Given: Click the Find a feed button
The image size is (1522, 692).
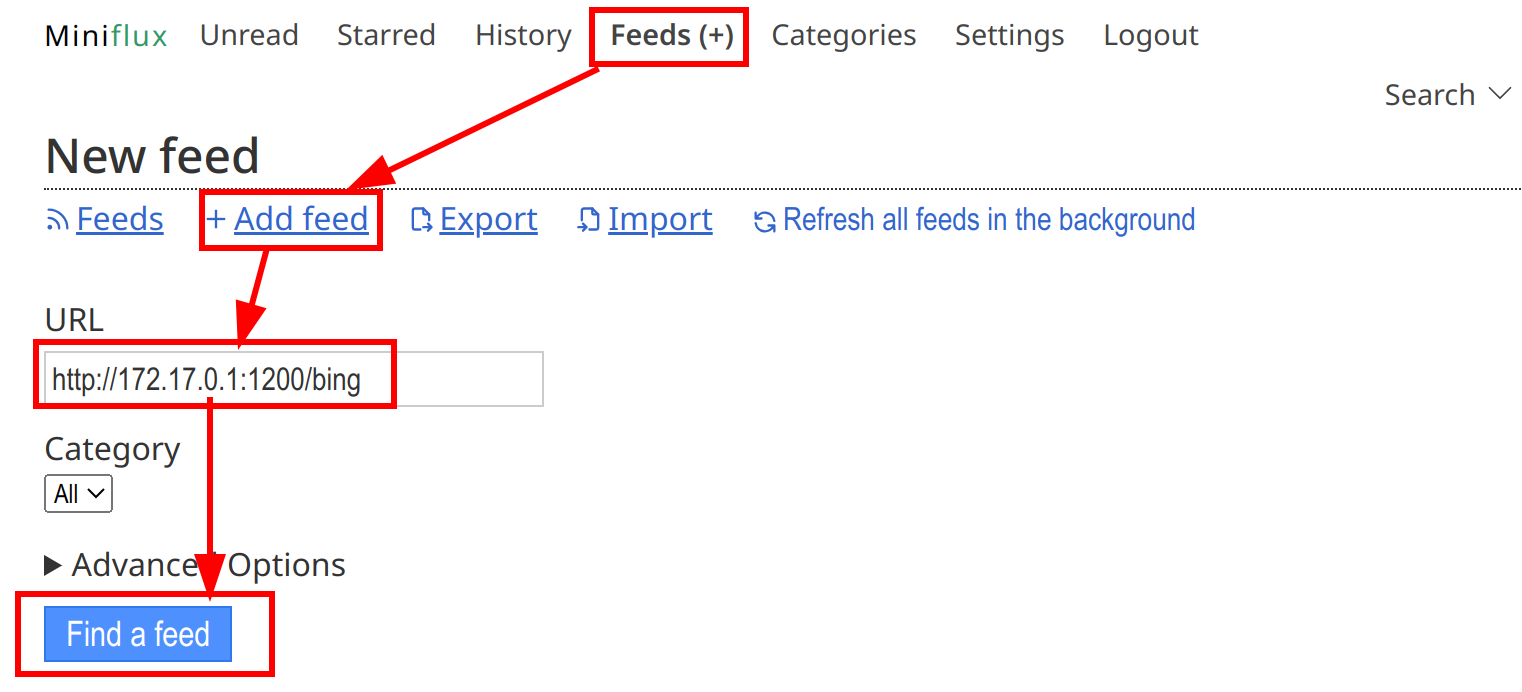Looking at the screenshot, I should (138, 634).
